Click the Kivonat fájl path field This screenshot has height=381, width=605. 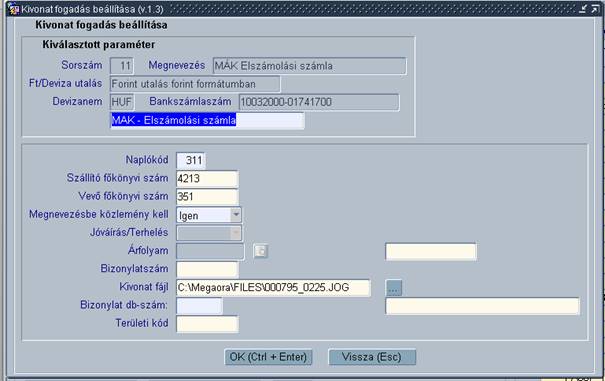274,288
